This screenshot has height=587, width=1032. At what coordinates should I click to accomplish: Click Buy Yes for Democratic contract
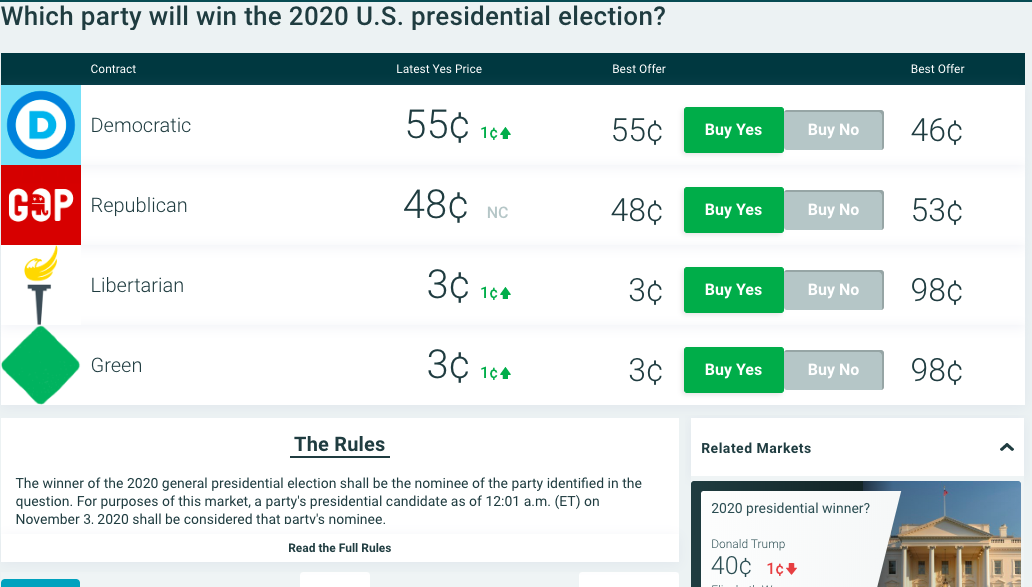pos(733,130)
